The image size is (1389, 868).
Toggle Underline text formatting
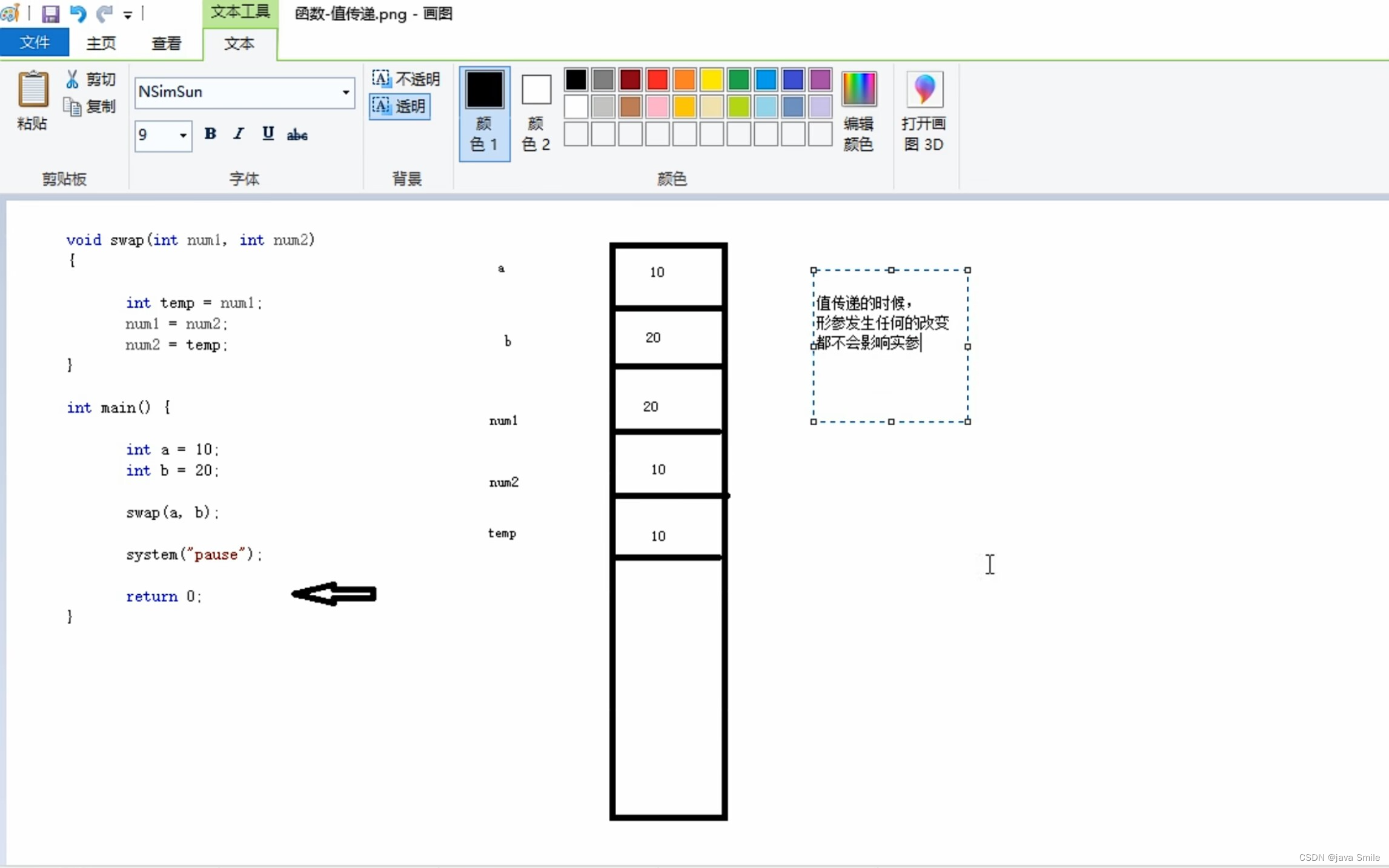pyautogui.click(x=268, y=134)
